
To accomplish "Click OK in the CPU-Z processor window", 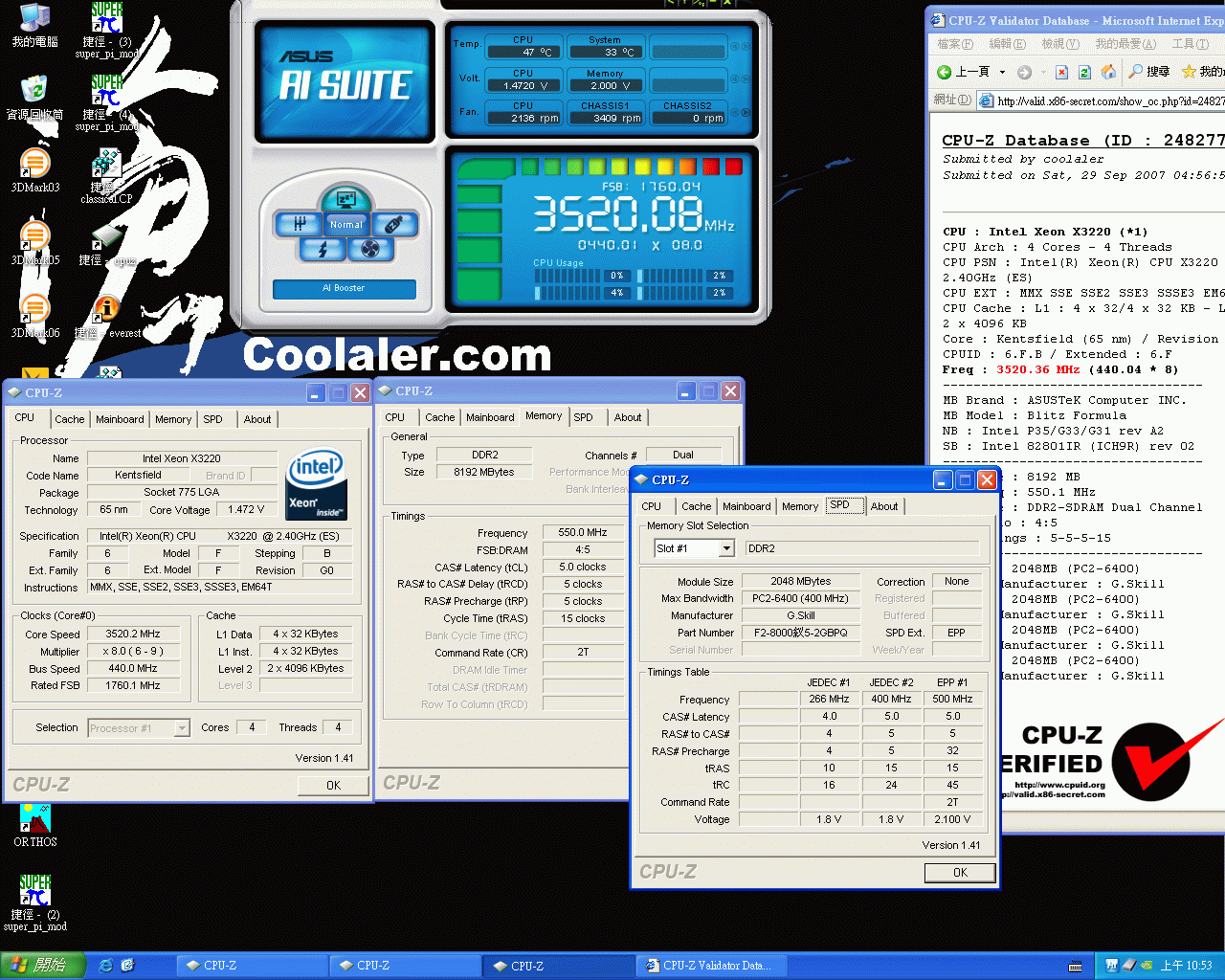I will tap(333, 785).
